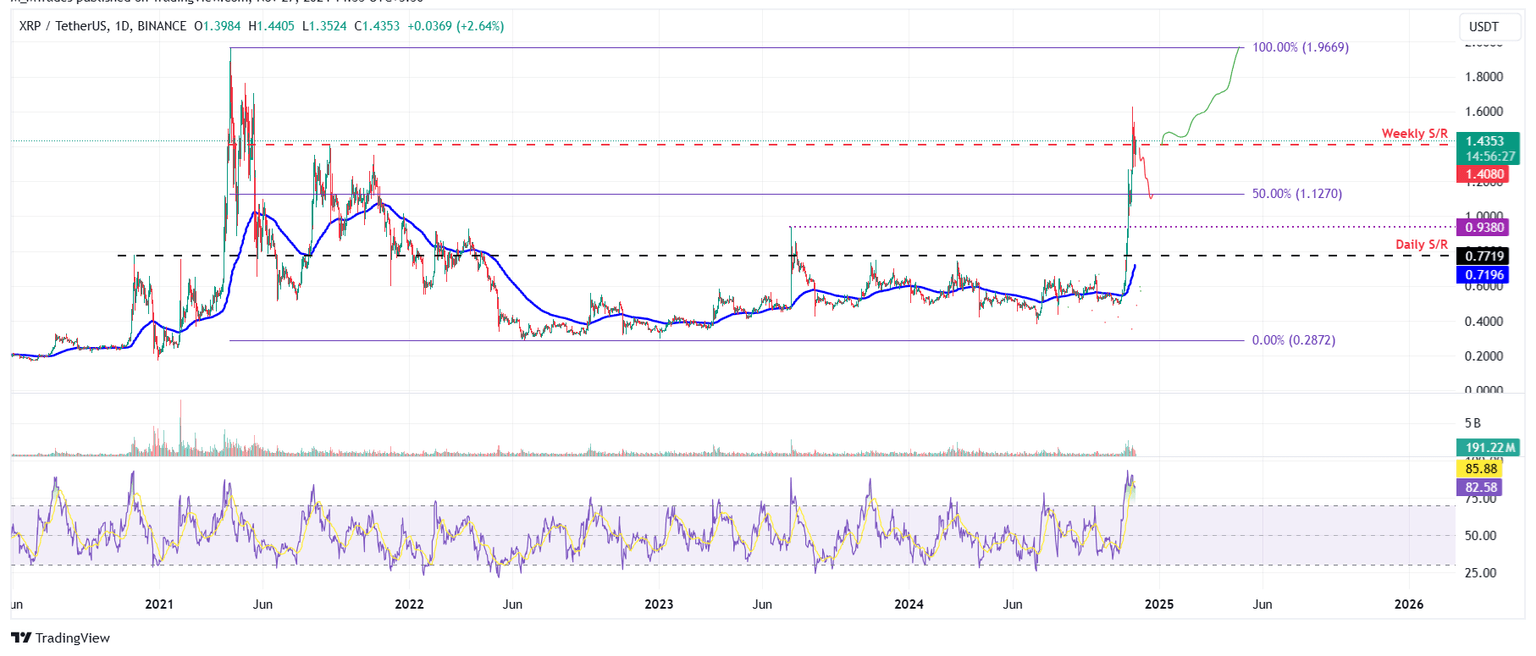Click the Daily S/R text label
The height and width of the screenshot is (656, 1536).
[1422, 244]
